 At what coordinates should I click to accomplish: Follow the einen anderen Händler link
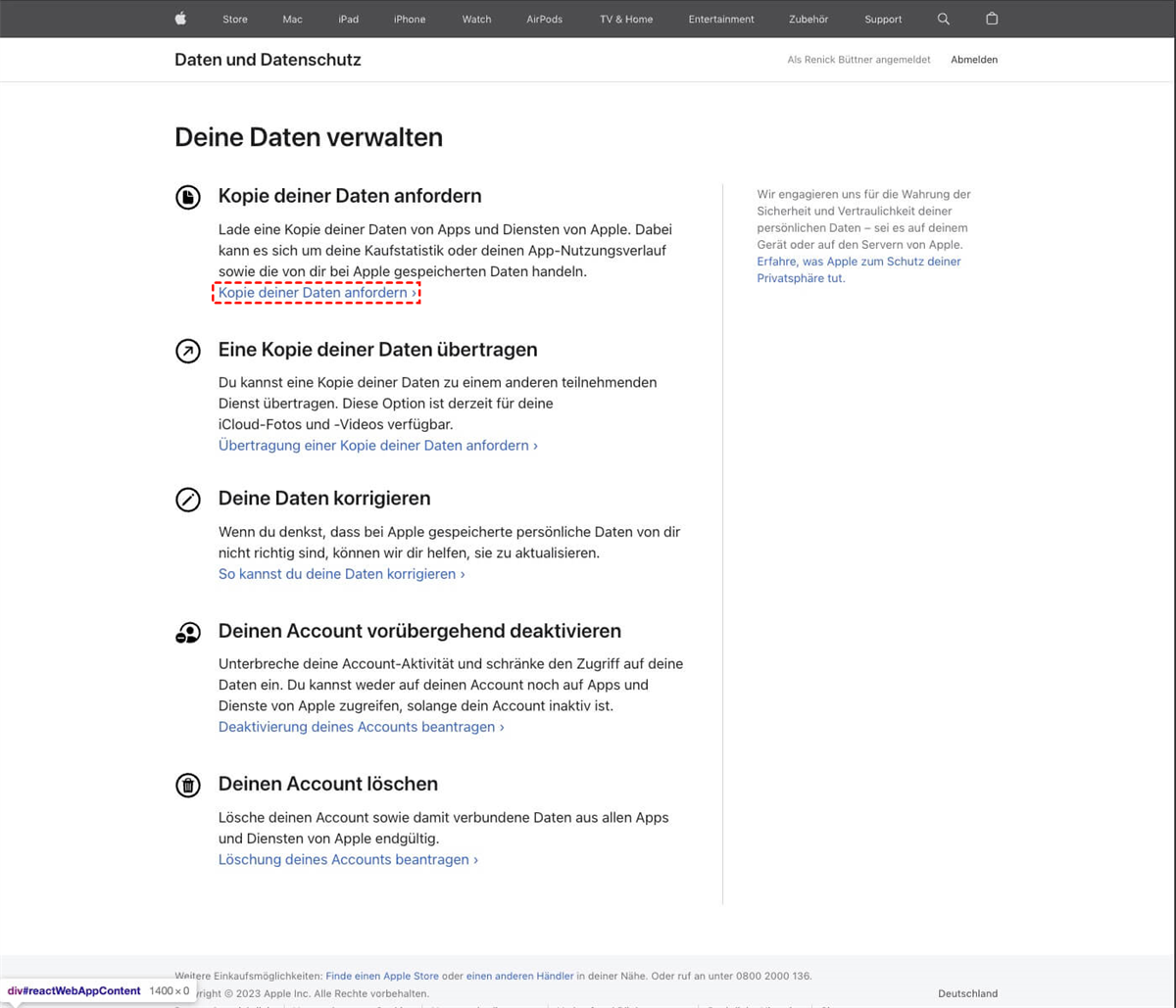pos(519,976)
